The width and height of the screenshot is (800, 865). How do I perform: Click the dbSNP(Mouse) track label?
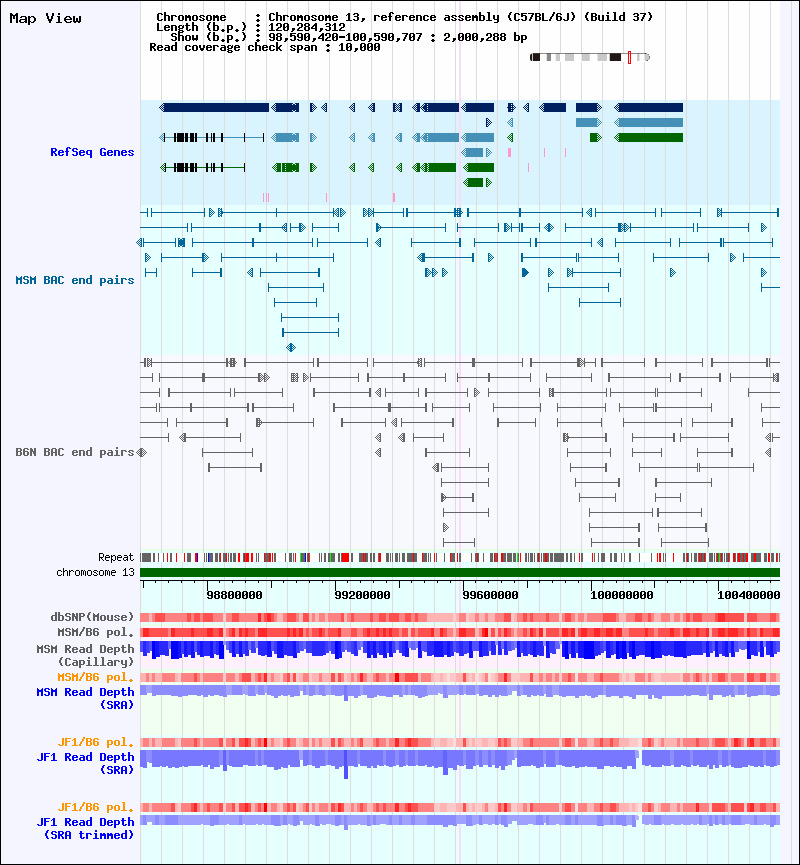point(92,617)
